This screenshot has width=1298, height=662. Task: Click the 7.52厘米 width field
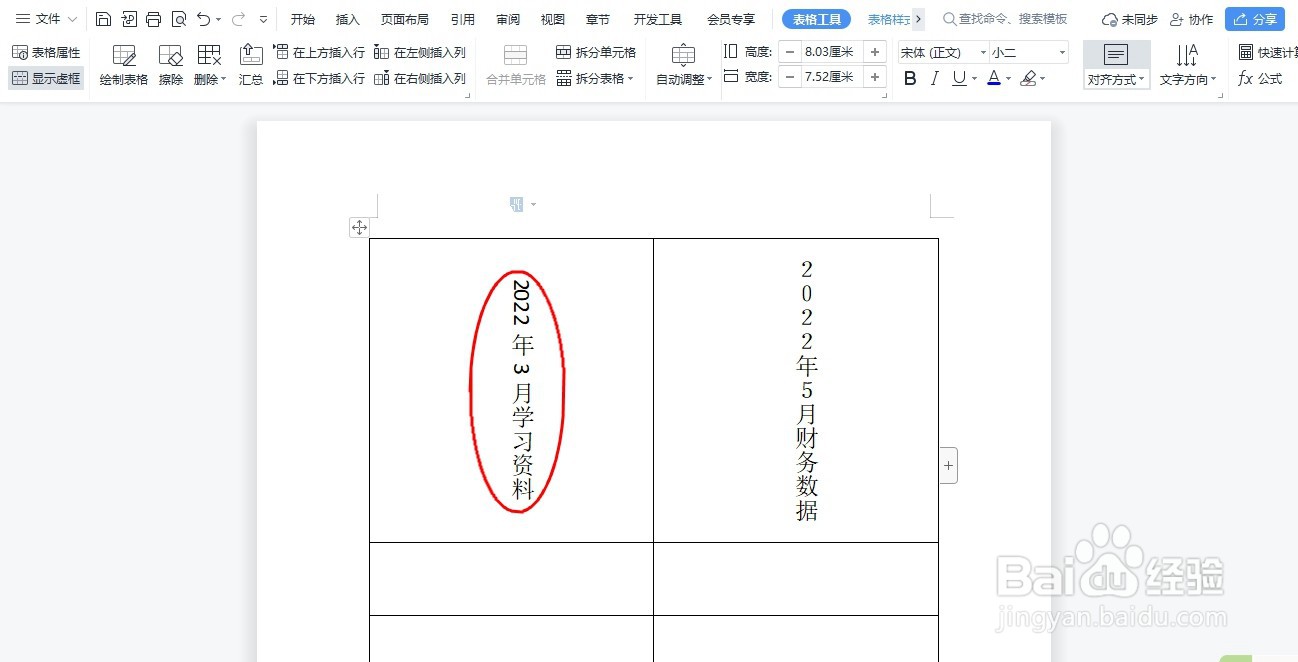point(832,77)
